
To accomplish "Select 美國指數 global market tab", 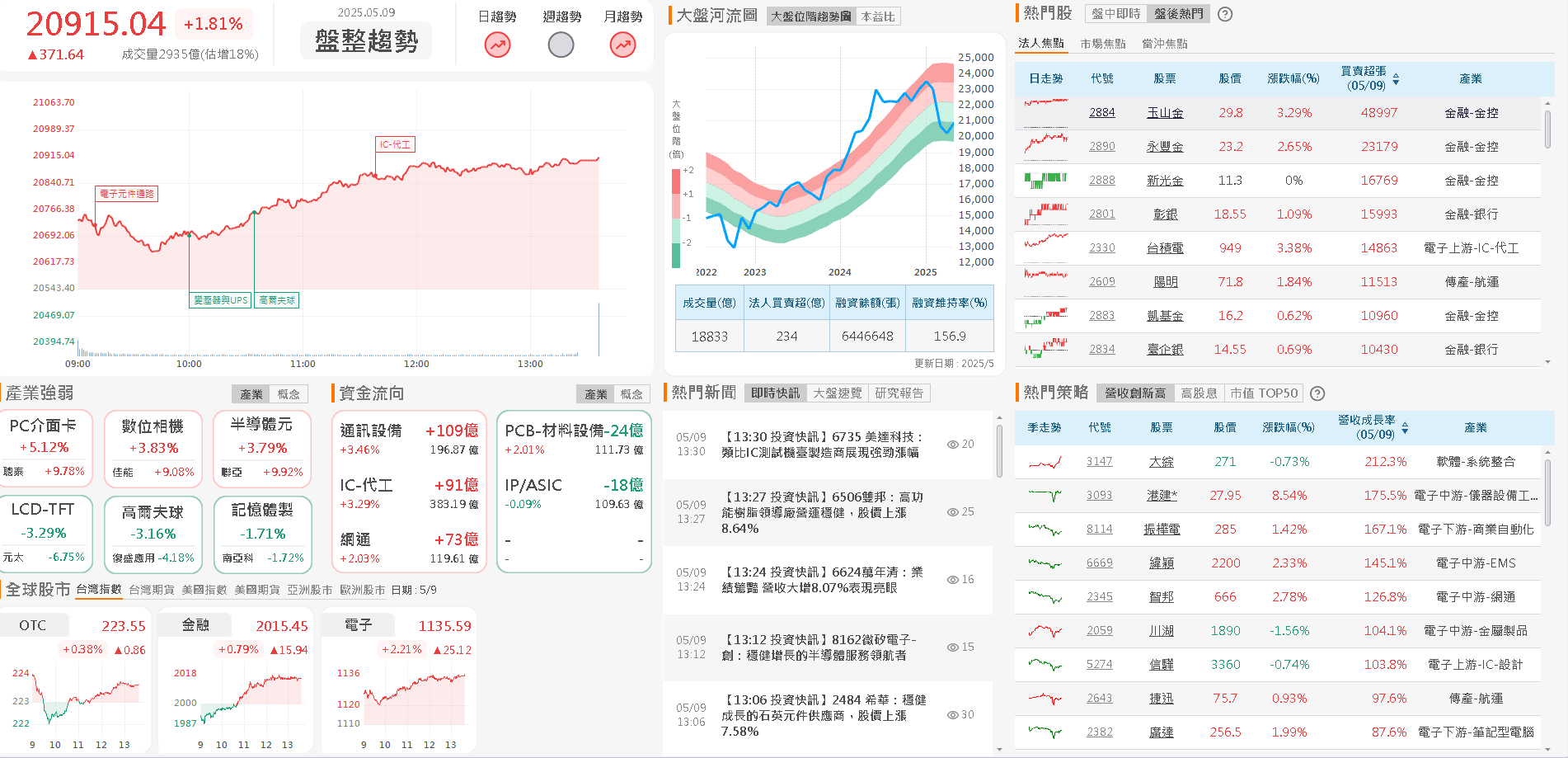I will click(x=204, y=590).
